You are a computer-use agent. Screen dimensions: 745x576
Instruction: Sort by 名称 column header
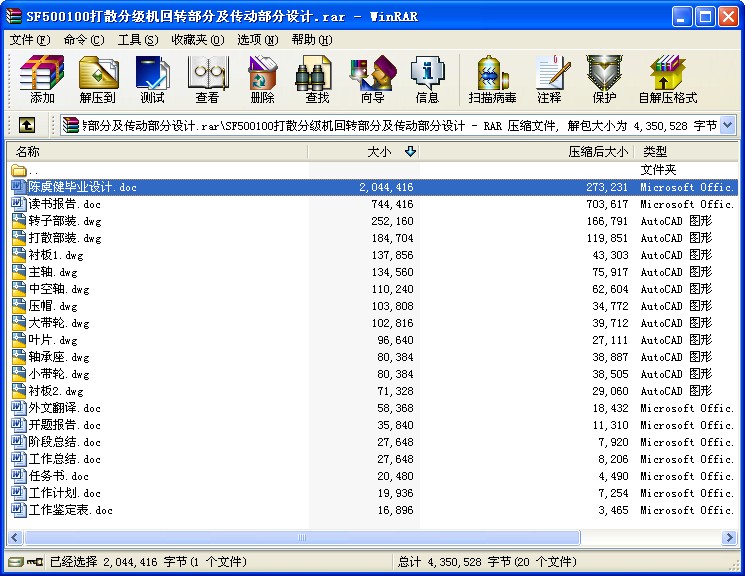click(157, 152)
